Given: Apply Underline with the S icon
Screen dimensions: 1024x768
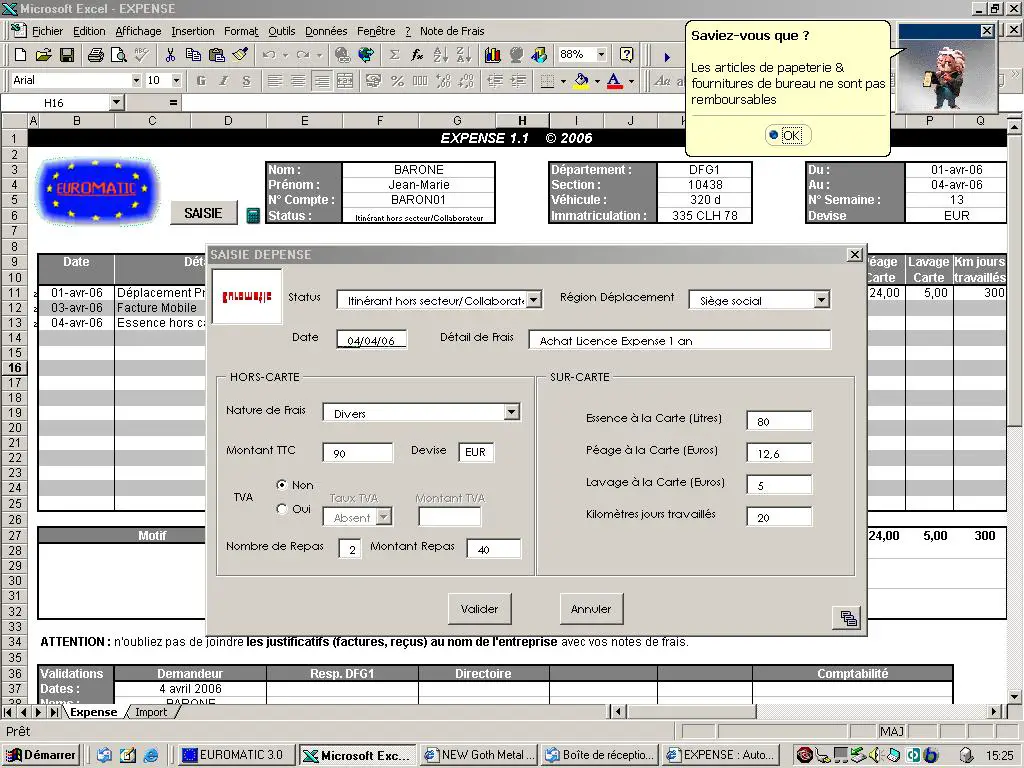Looking at the screenshot, I should [246, 81].
